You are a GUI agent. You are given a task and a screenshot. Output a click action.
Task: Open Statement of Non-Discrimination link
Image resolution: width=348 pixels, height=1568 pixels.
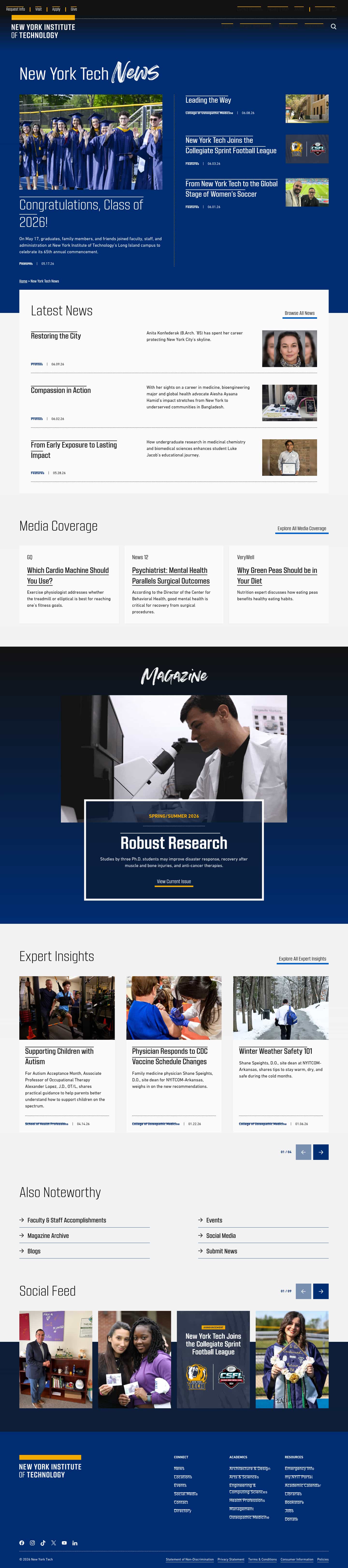click(x=190, y=1560)
